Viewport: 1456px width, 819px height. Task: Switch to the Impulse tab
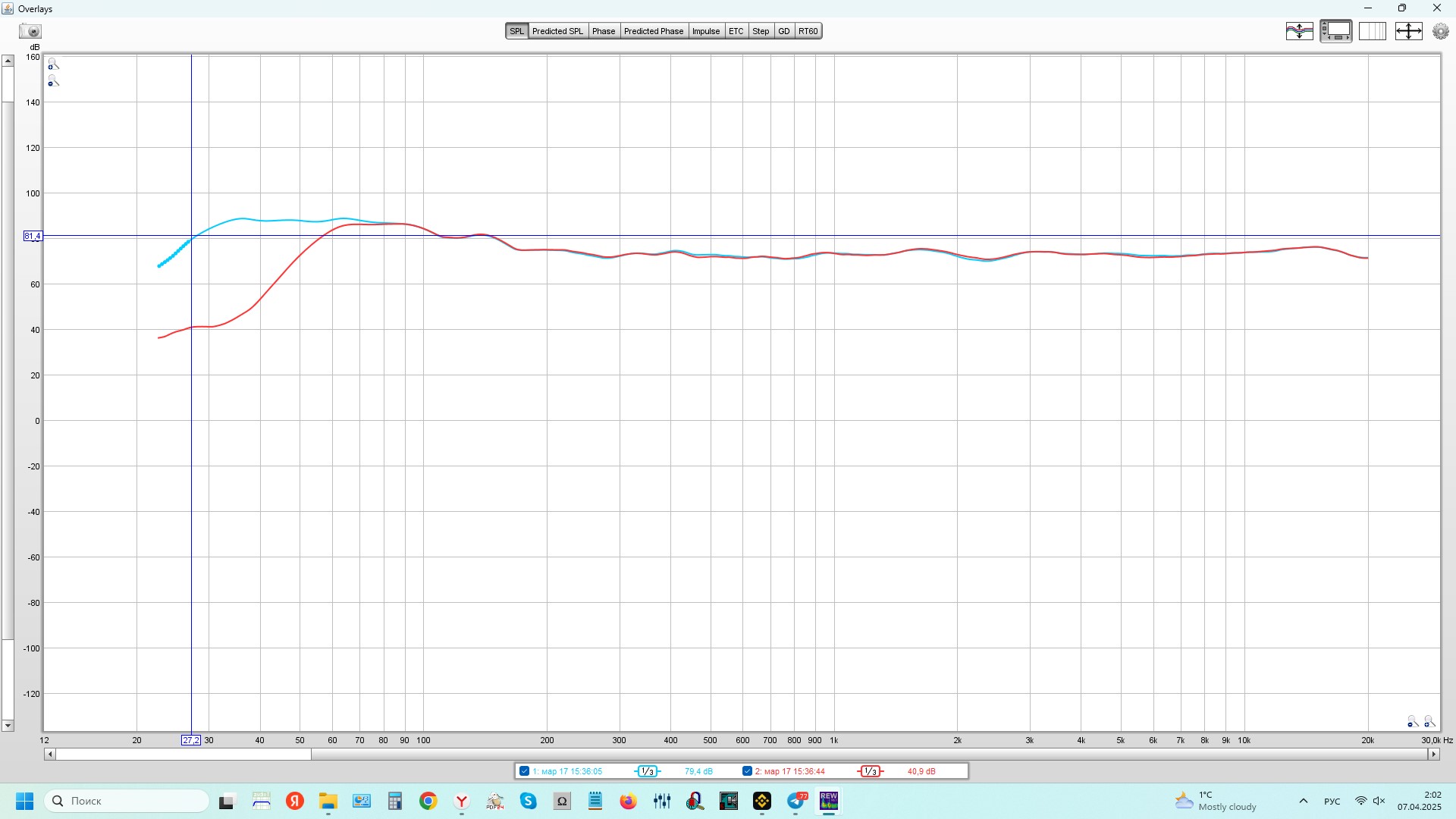coord(705,31)
